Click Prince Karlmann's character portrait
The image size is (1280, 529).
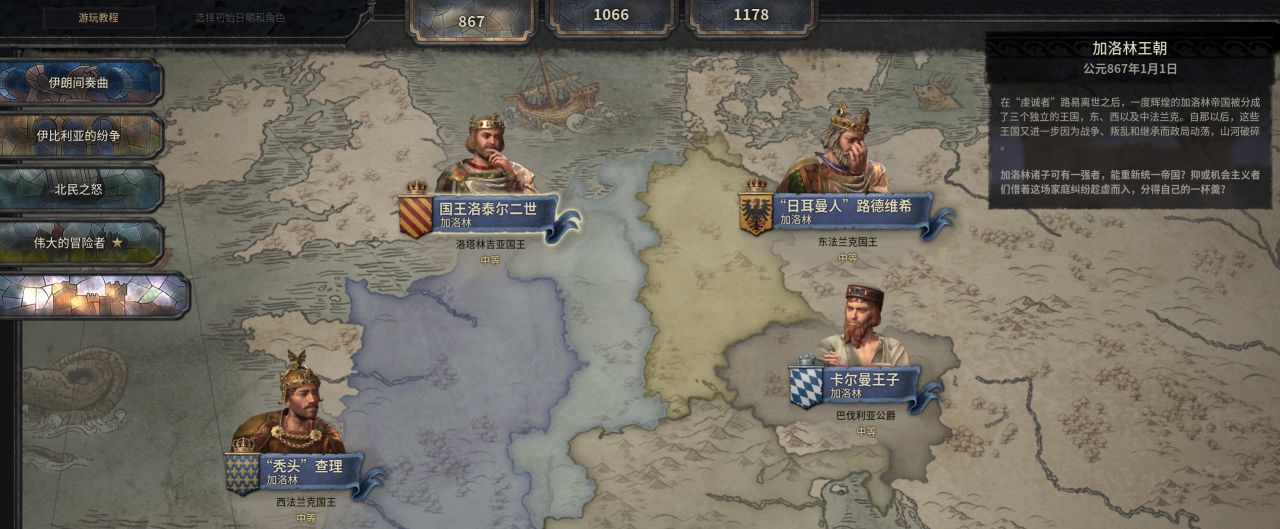tap(862, 326)
